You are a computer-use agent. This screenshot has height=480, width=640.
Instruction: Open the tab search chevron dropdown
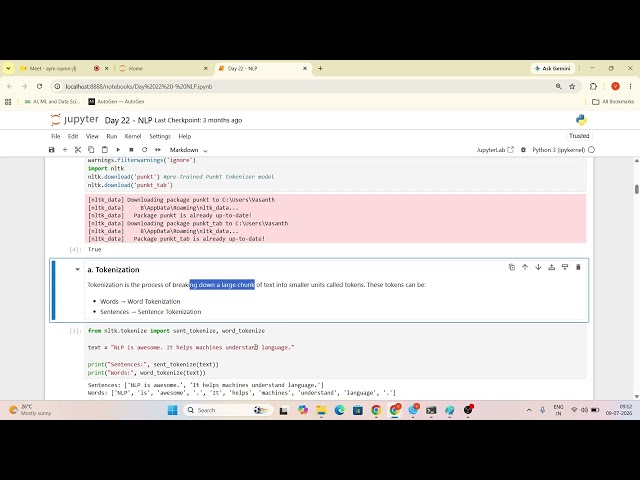pyautogui.click(x=8, y=69)
